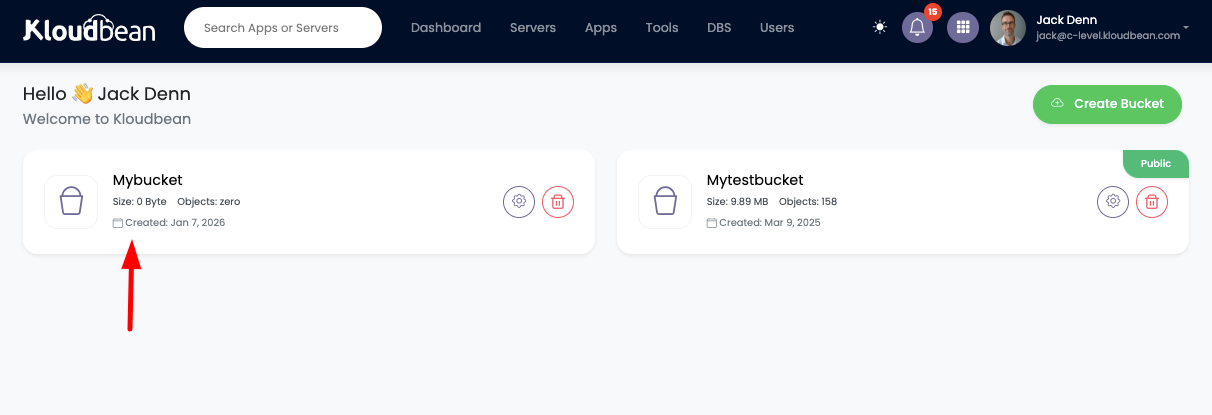Image resolution: width=1212 pixels, height=415 pixels.
Task: Click the trash icon for Mytestbucket
Action: coord(1152,202)
